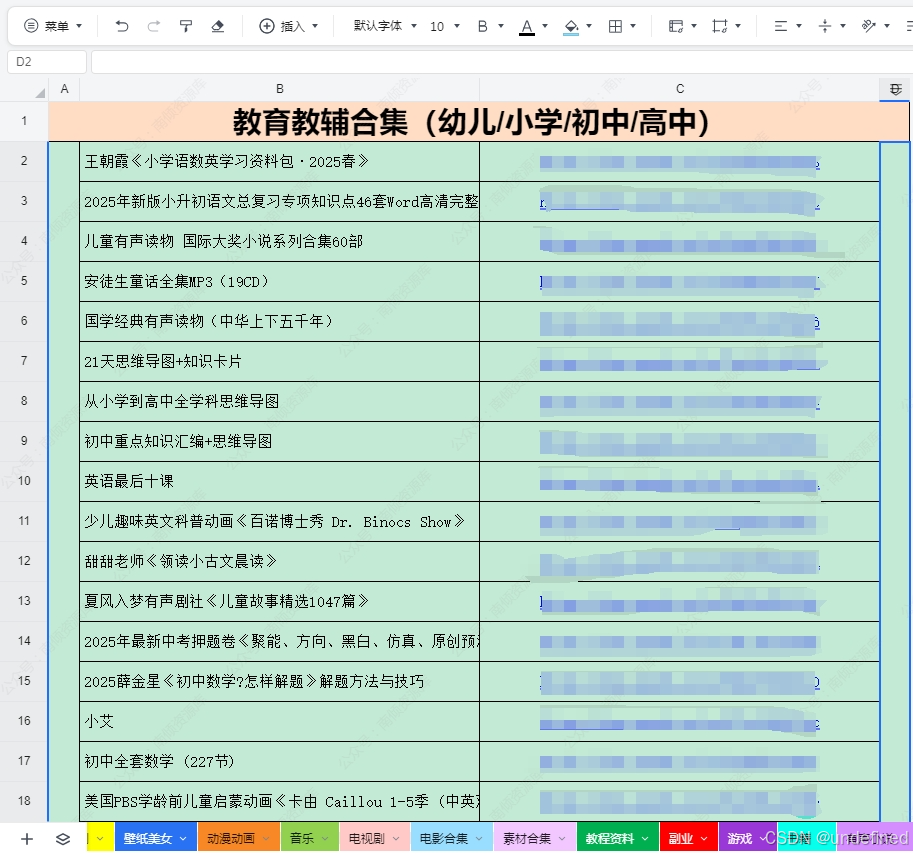Viewport: 913px width, 854px height.
Task: Click the cell borders grid icon
Action: [x=615, y=26]
